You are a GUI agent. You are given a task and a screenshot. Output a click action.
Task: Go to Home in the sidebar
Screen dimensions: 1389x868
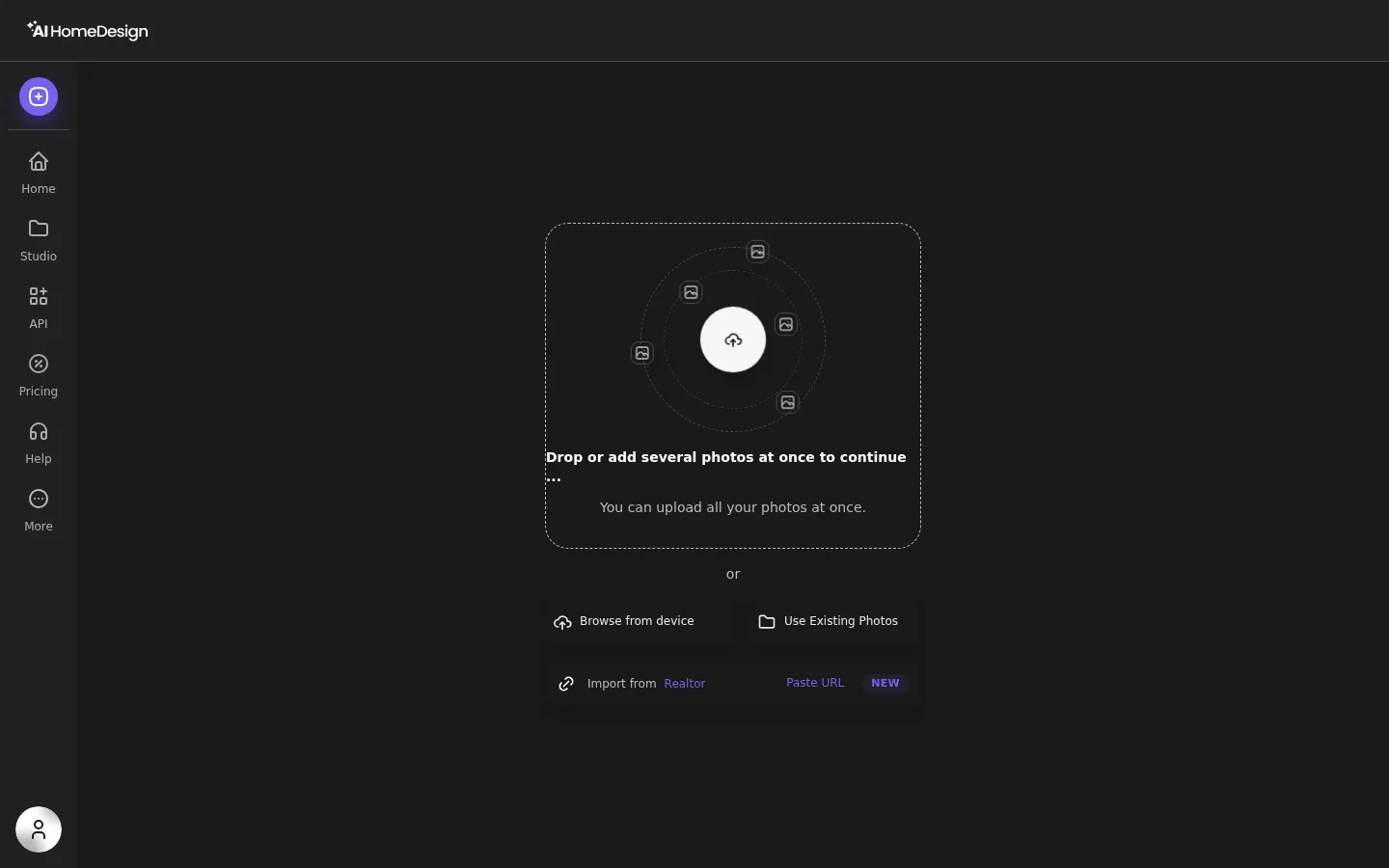39,174
